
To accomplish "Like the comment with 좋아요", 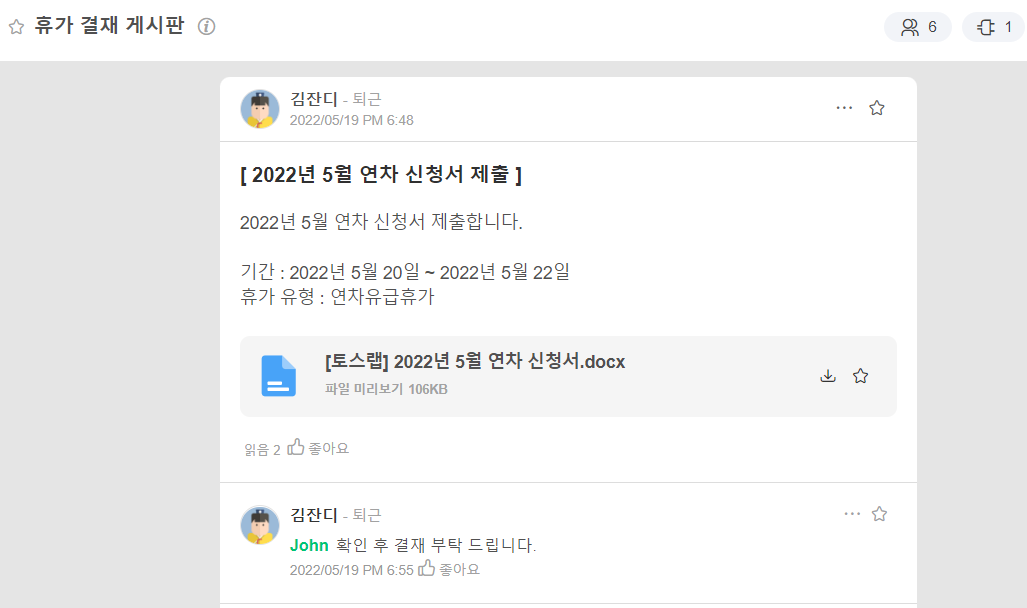I will tap(449, 569).
